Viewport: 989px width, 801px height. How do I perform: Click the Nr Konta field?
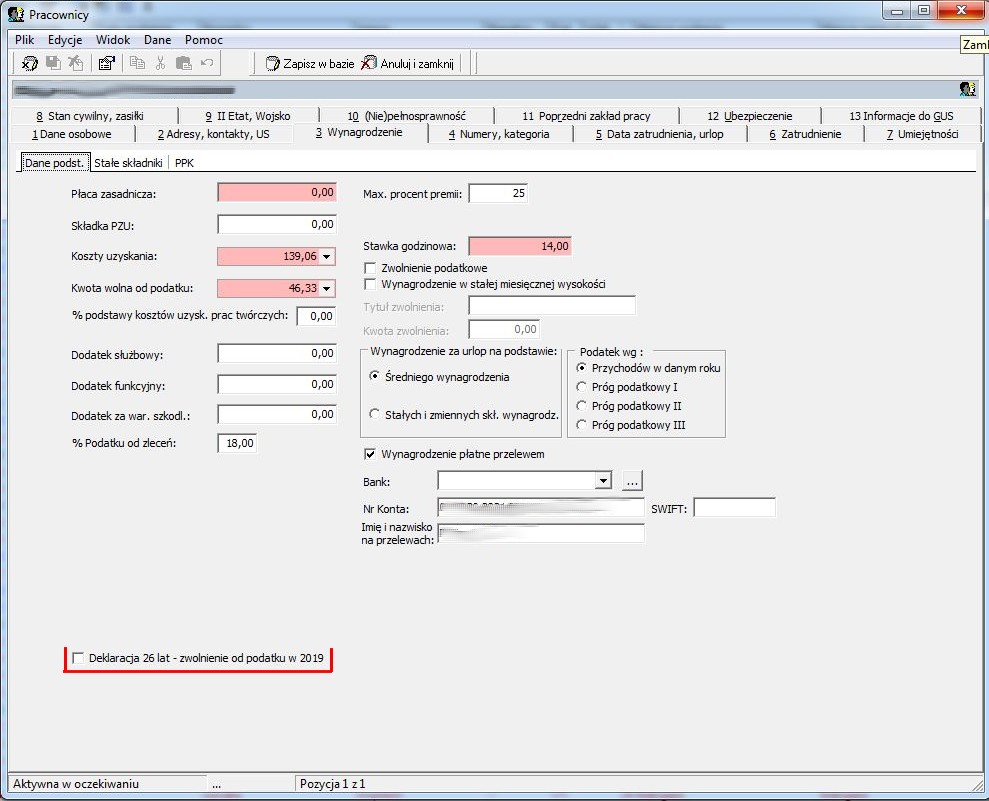541,508
